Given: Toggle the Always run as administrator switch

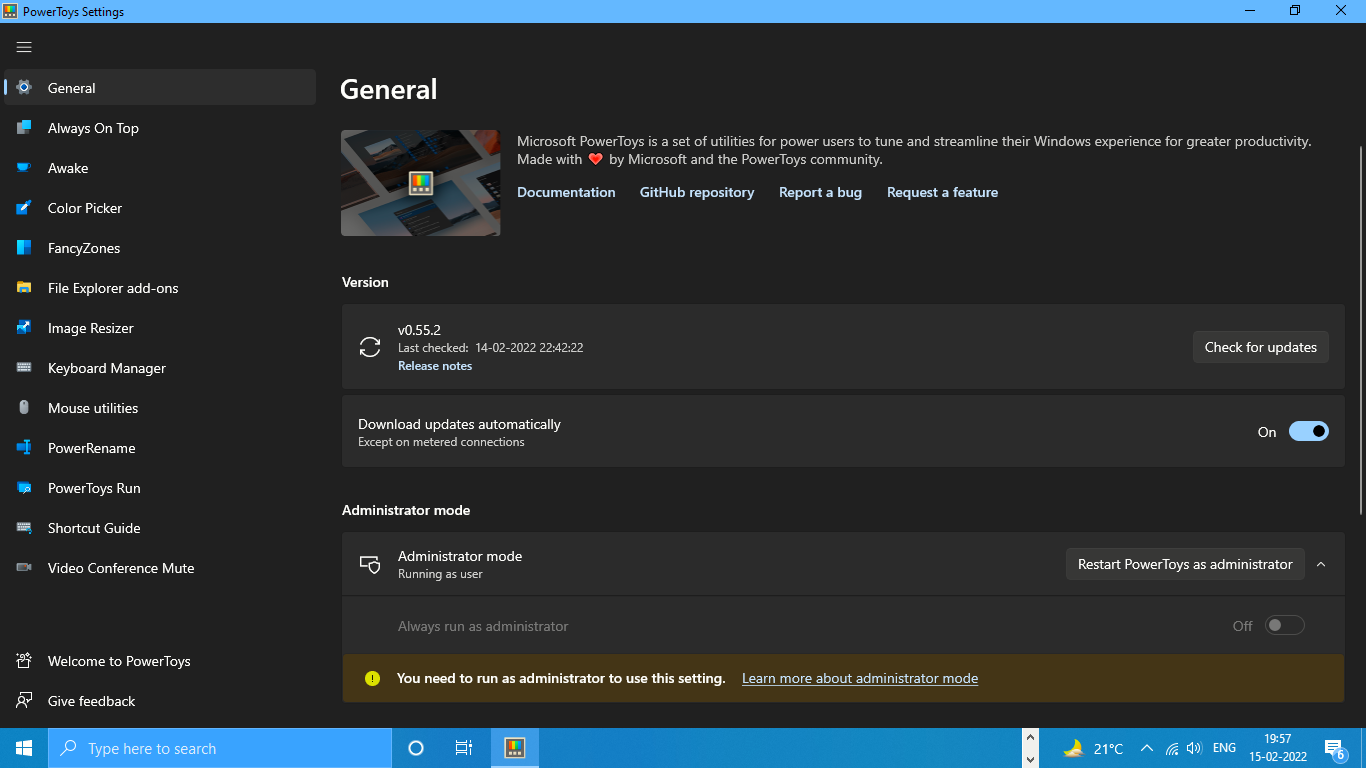Looking at the screenshot, I should click(x=1285, y=625).
